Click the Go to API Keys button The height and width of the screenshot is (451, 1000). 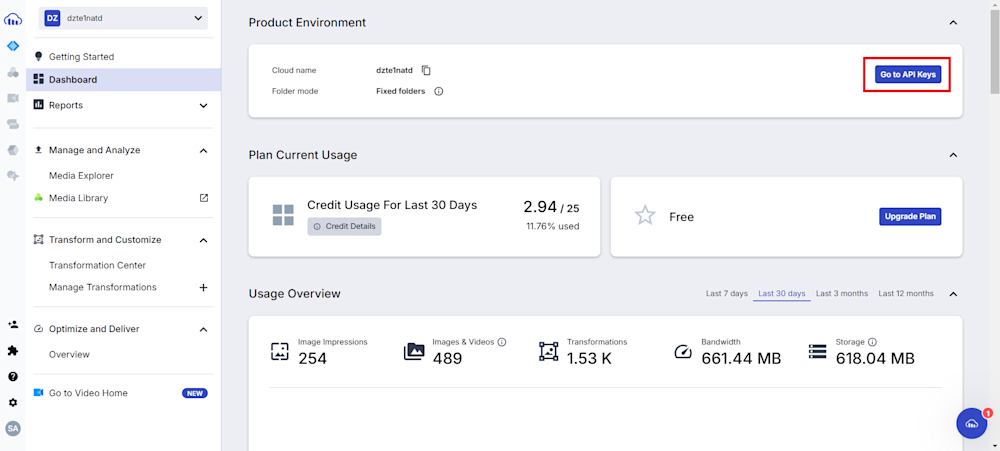[909, 75]
